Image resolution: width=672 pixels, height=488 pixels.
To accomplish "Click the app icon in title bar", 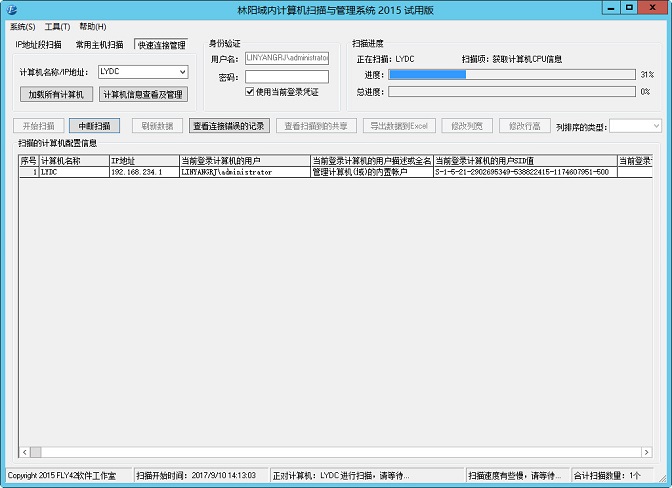I will [x=11, y=7].
